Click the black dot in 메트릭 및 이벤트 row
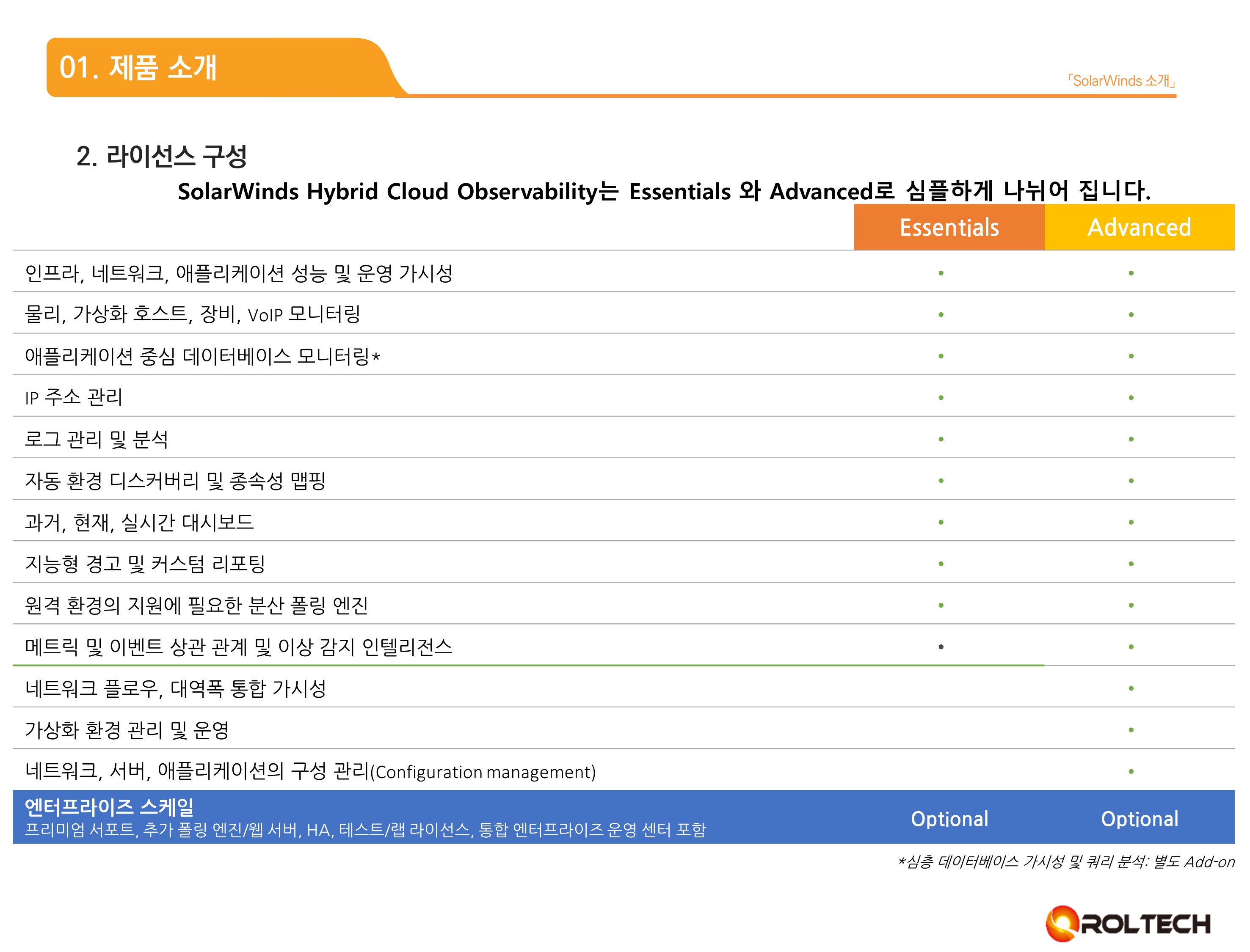1250x952 pixels. coord(941,647)
